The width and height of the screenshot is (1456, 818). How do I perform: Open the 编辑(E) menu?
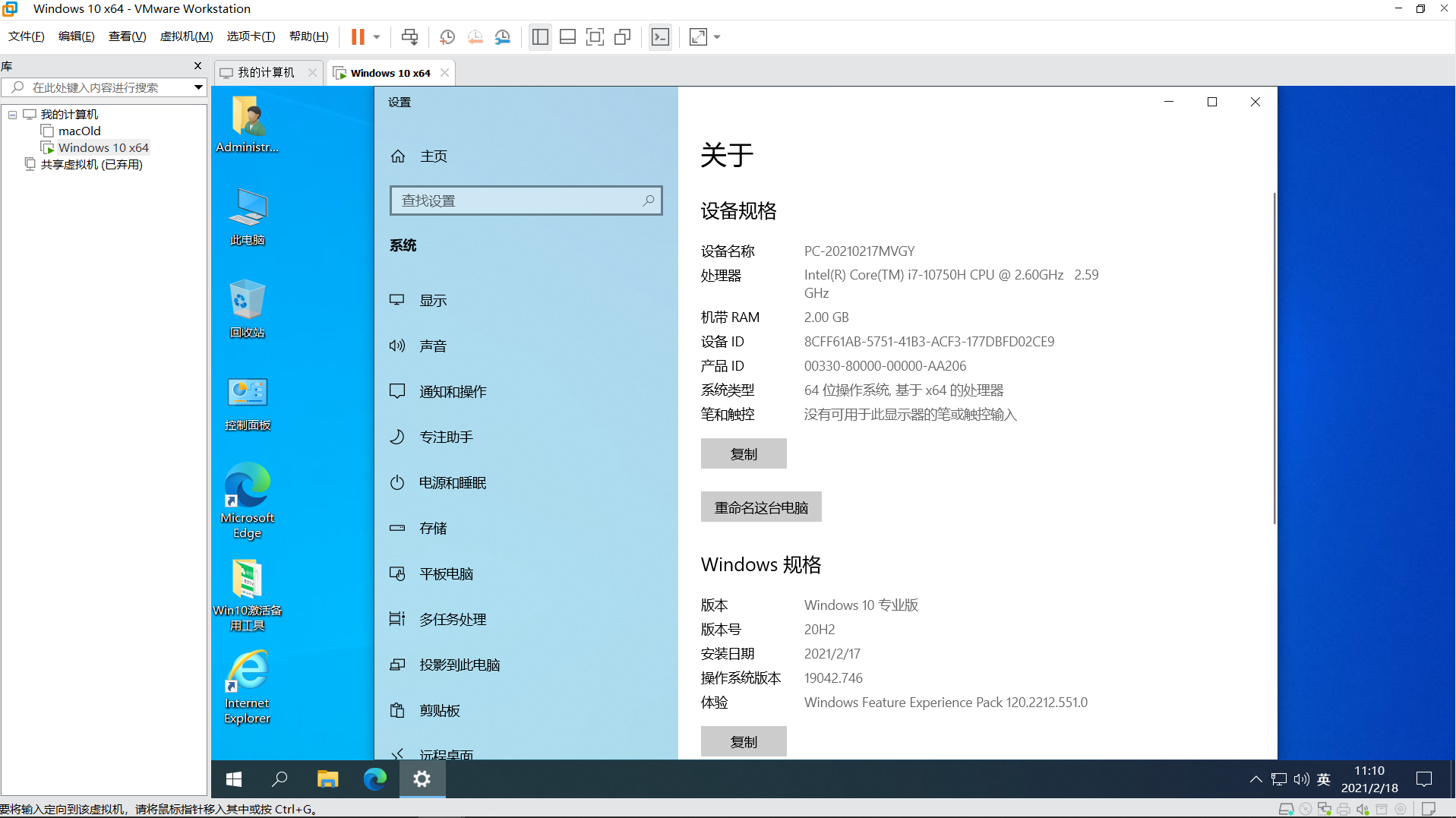click(x=77, y=36)
